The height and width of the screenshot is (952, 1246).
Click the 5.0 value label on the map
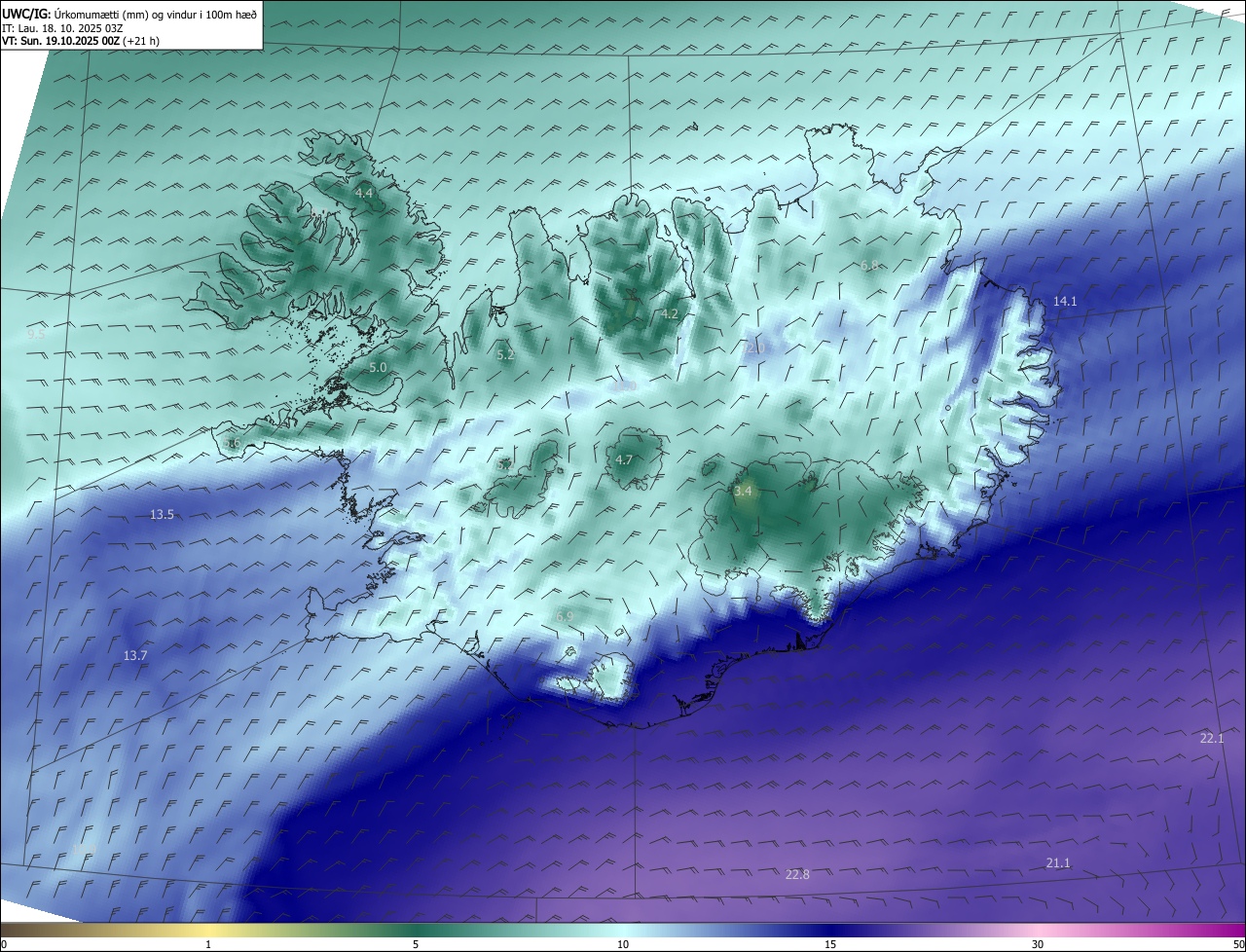click(x=379, y=367)
